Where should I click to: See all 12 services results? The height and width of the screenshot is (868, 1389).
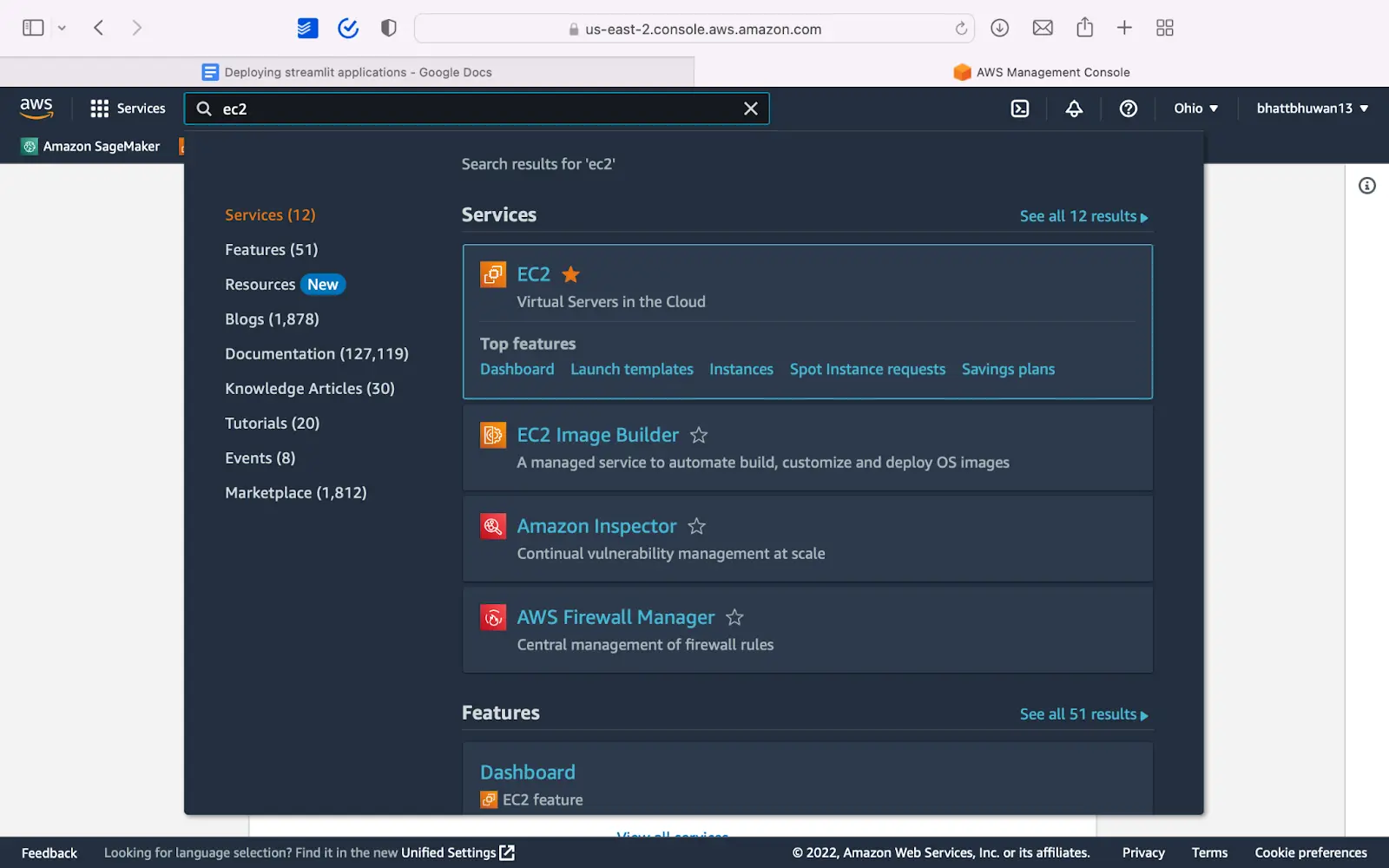coord(1083,216)
